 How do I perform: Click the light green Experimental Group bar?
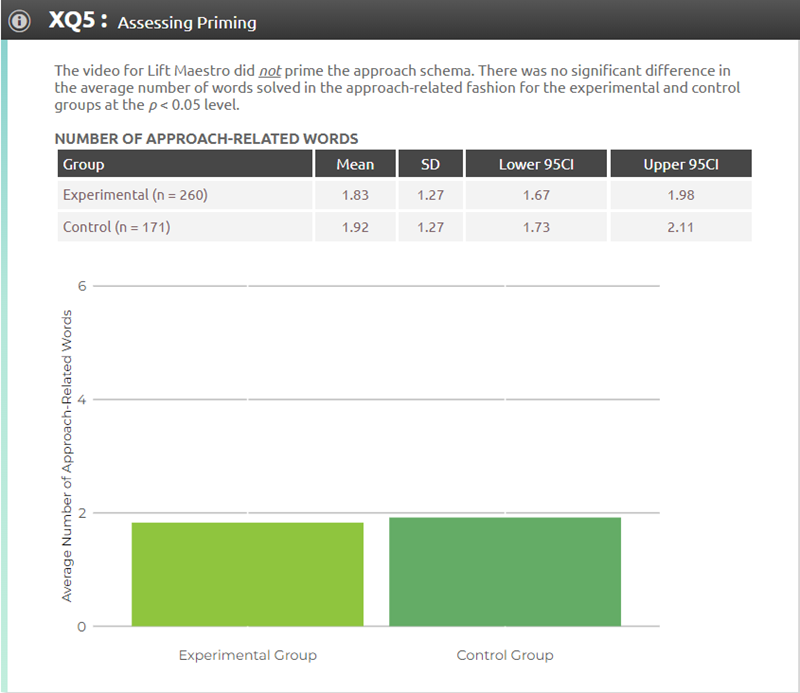click(x=247, y=574)
